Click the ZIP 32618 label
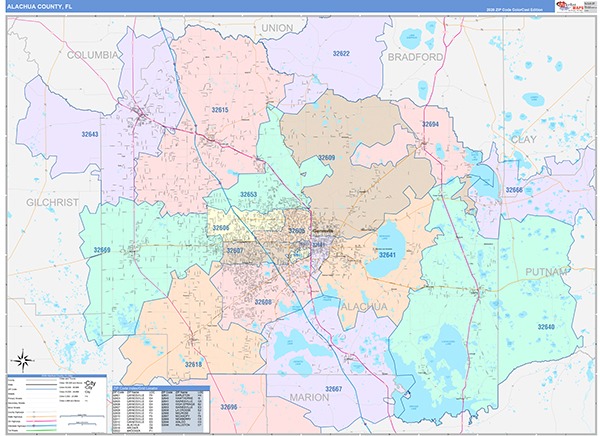The image size is (600, 436). 193,364
